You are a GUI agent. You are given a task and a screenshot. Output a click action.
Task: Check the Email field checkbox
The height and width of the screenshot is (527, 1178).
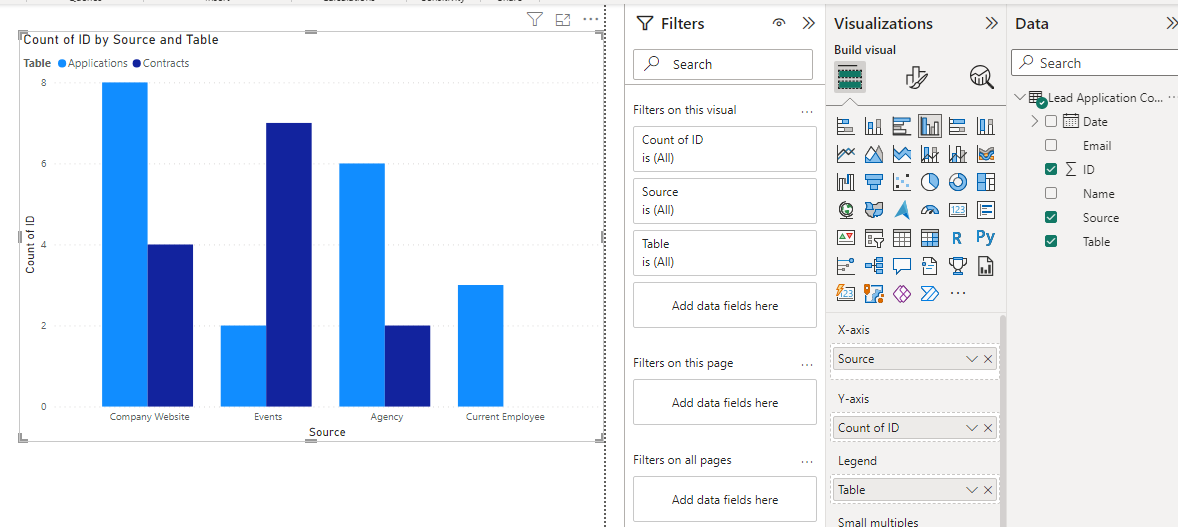[x=1051, y=145]
